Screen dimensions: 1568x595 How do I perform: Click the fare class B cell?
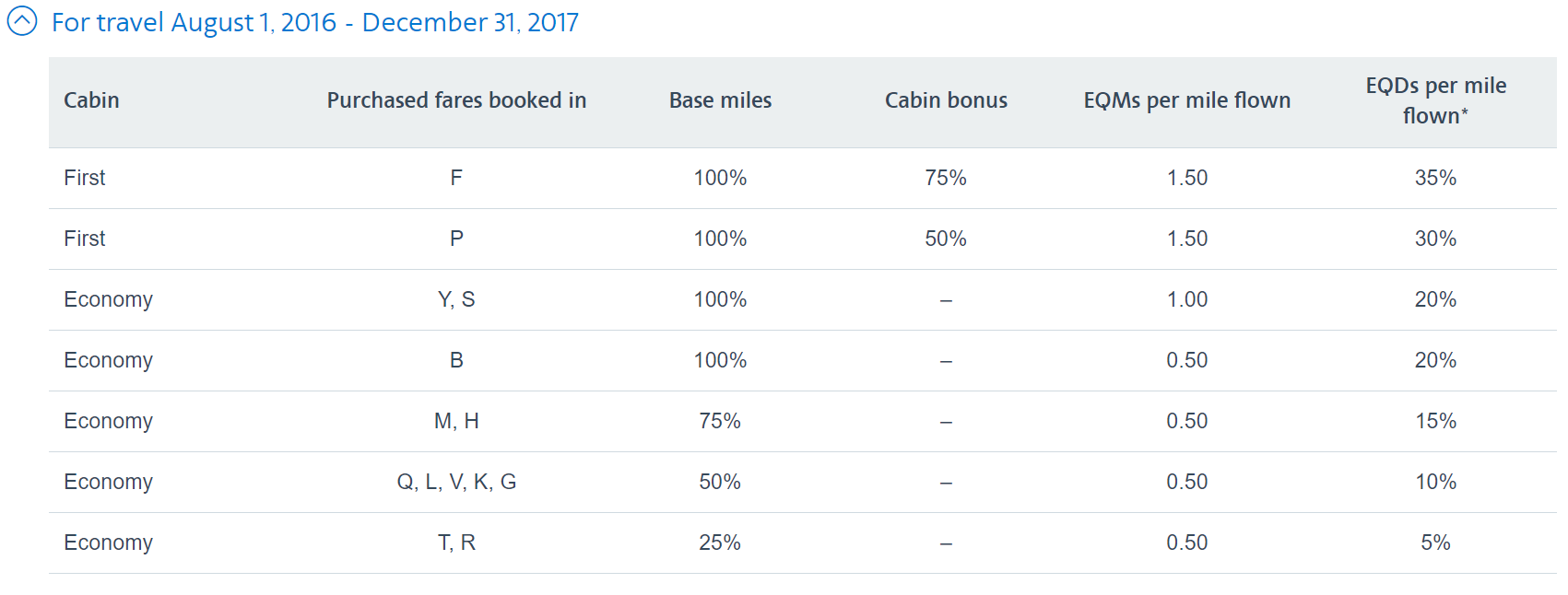click(456, 360)
